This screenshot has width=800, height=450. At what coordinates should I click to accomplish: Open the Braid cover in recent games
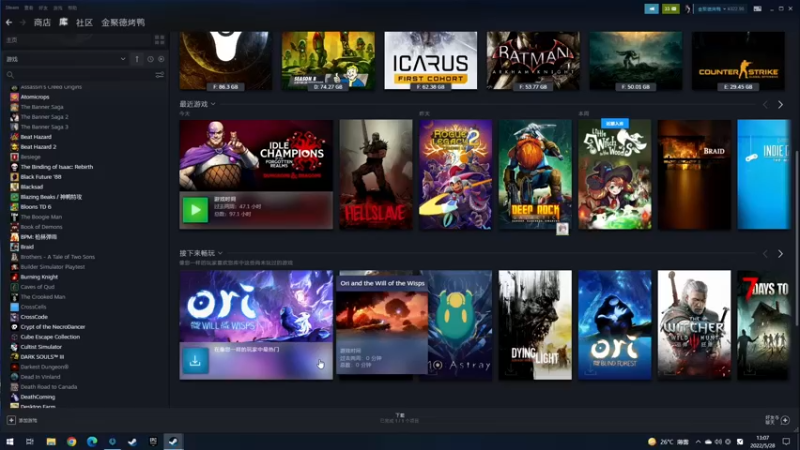[x=694, y=174]
